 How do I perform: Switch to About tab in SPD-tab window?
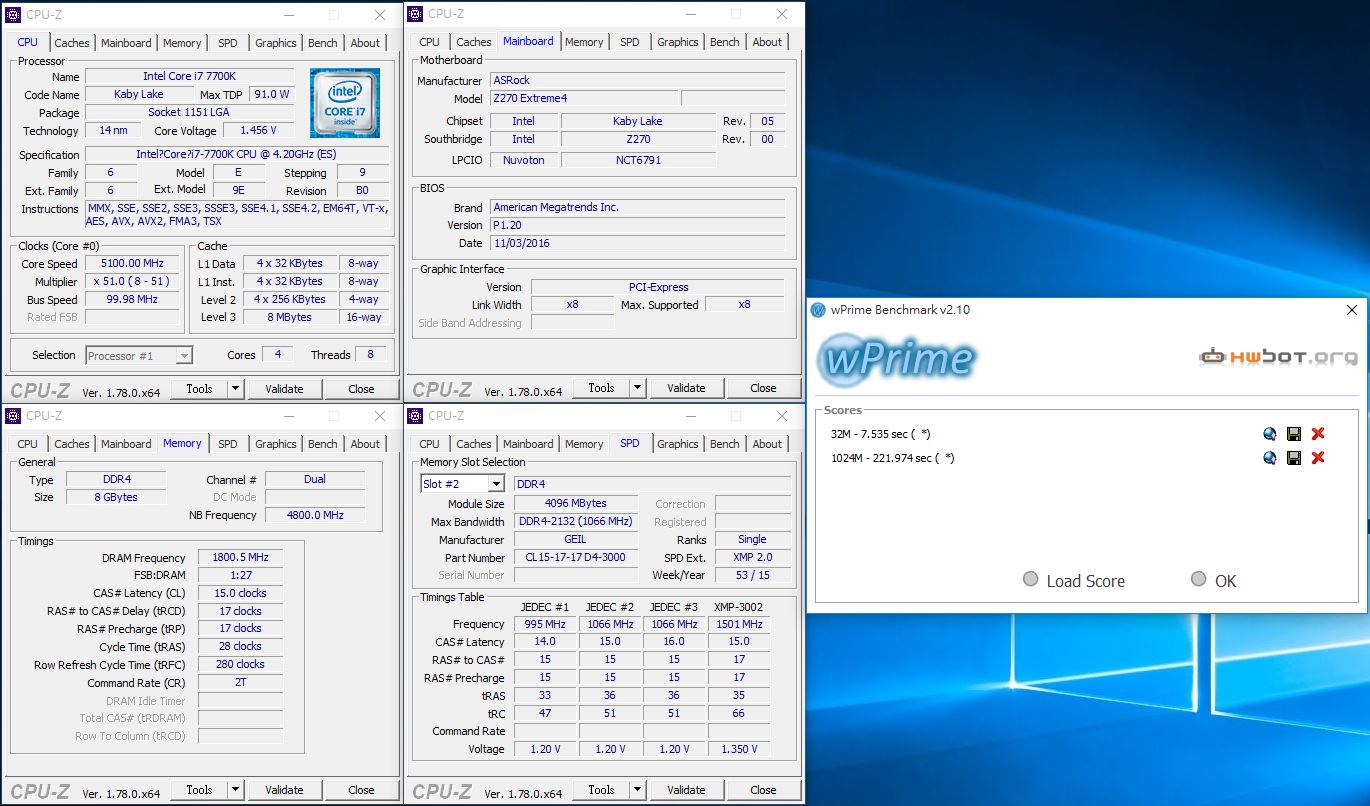[x=767, y=444]
